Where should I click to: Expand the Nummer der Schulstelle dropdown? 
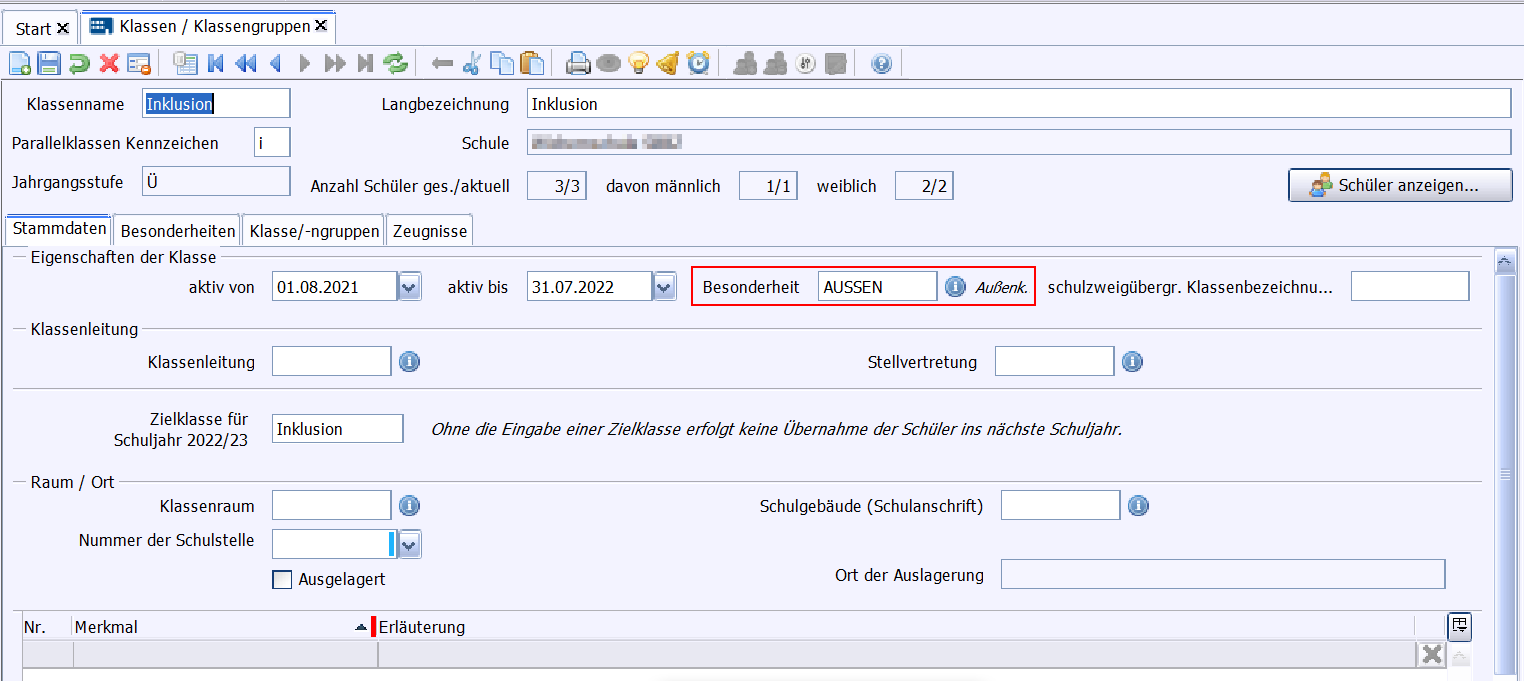tap(409, 544)
